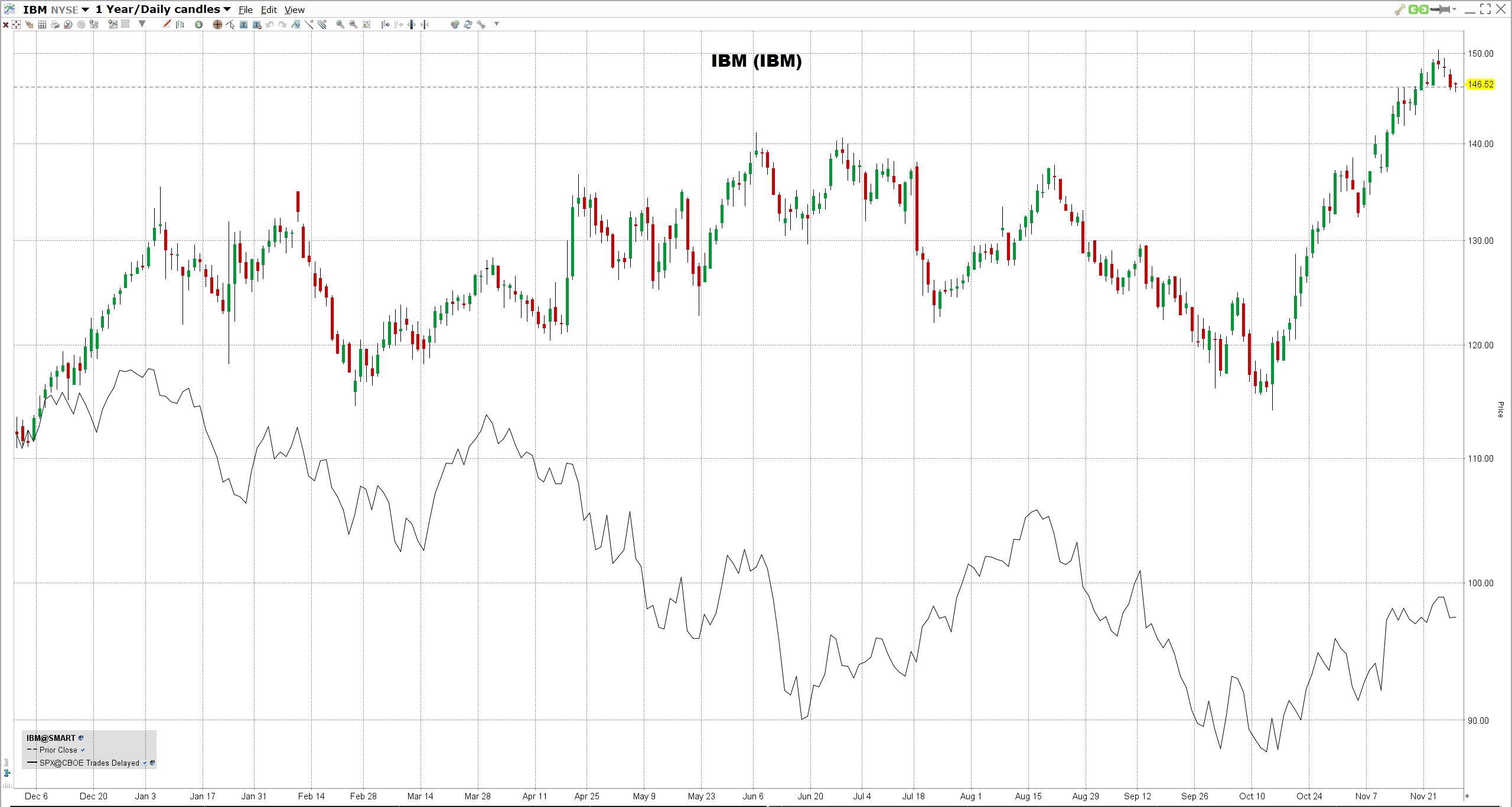Open the View menu
Image resolution: width=1512 pixels, height=807 pixels.
coord(294,9)
